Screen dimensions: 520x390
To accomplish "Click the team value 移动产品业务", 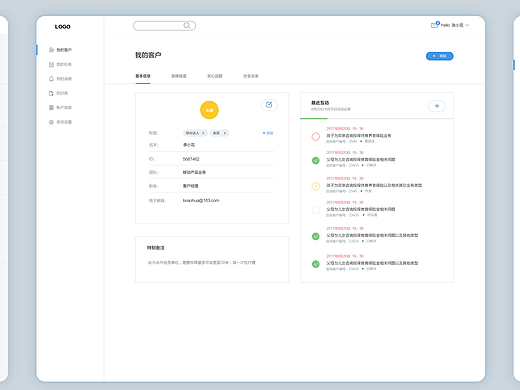I will pos(194,172).
